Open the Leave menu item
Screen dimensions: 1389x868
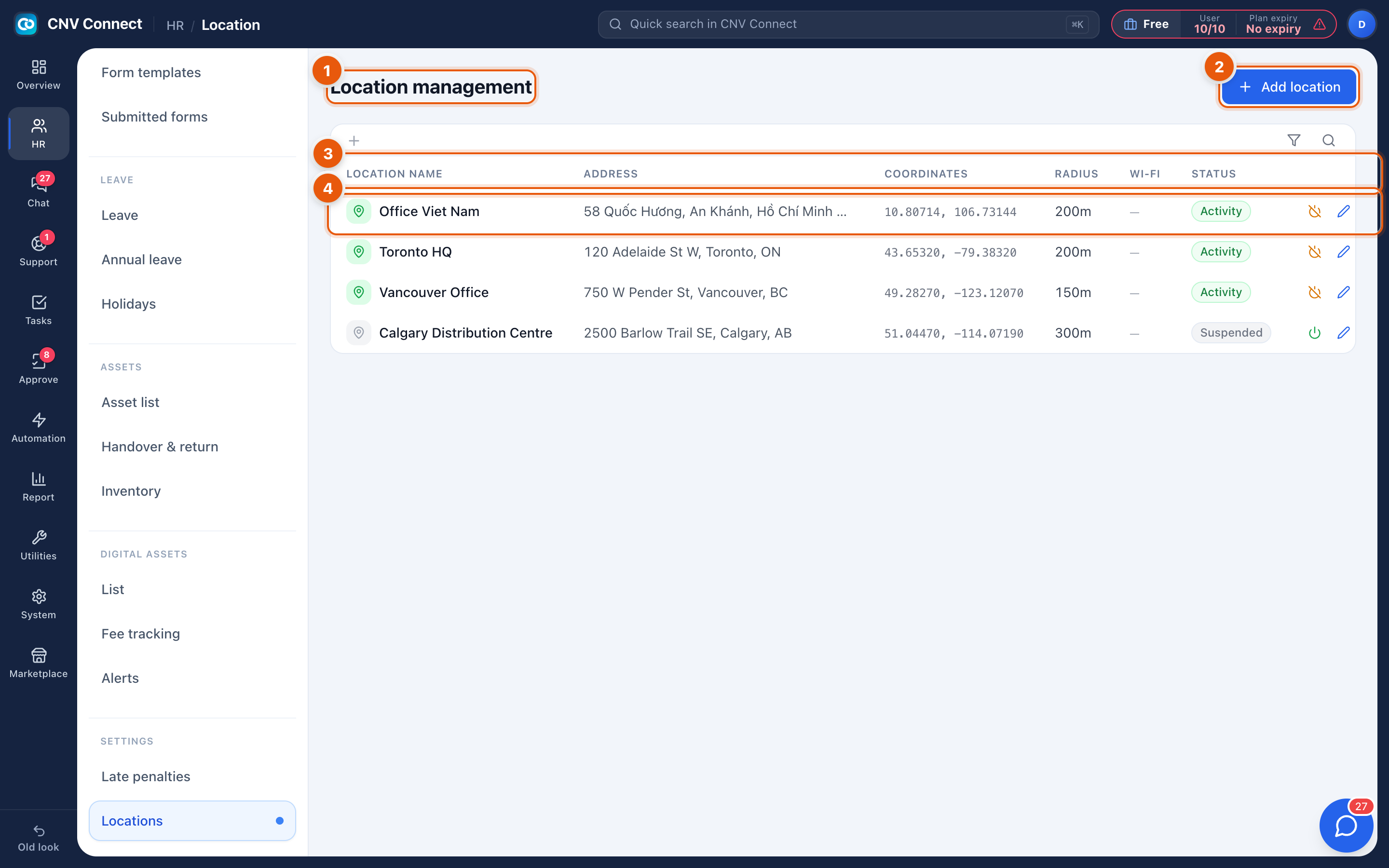point(192,215)
